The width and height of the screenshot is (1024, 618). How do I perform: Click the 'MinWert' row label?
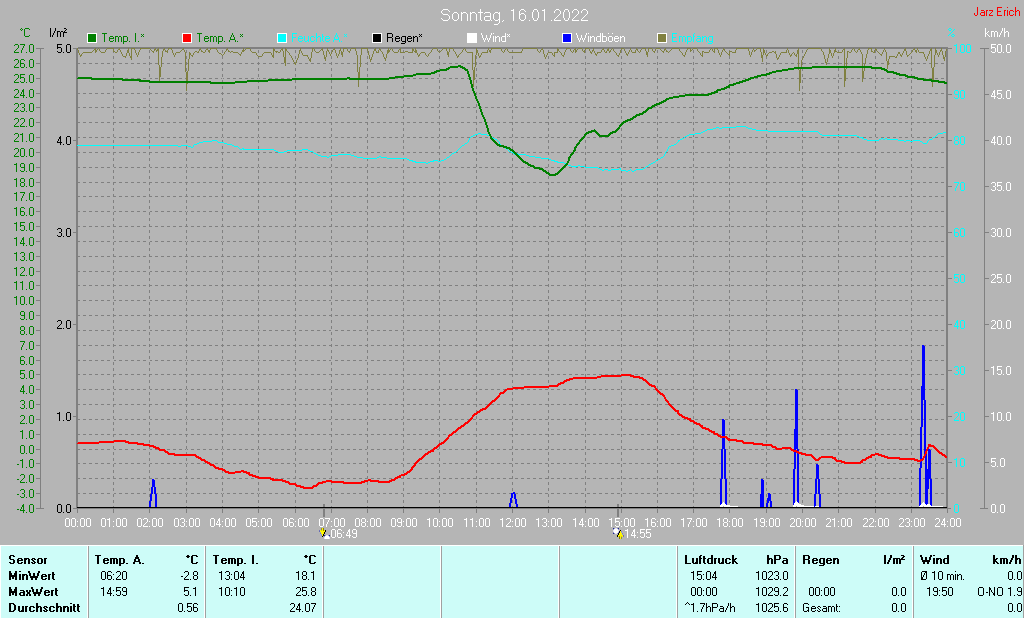(x=31, y=576)
